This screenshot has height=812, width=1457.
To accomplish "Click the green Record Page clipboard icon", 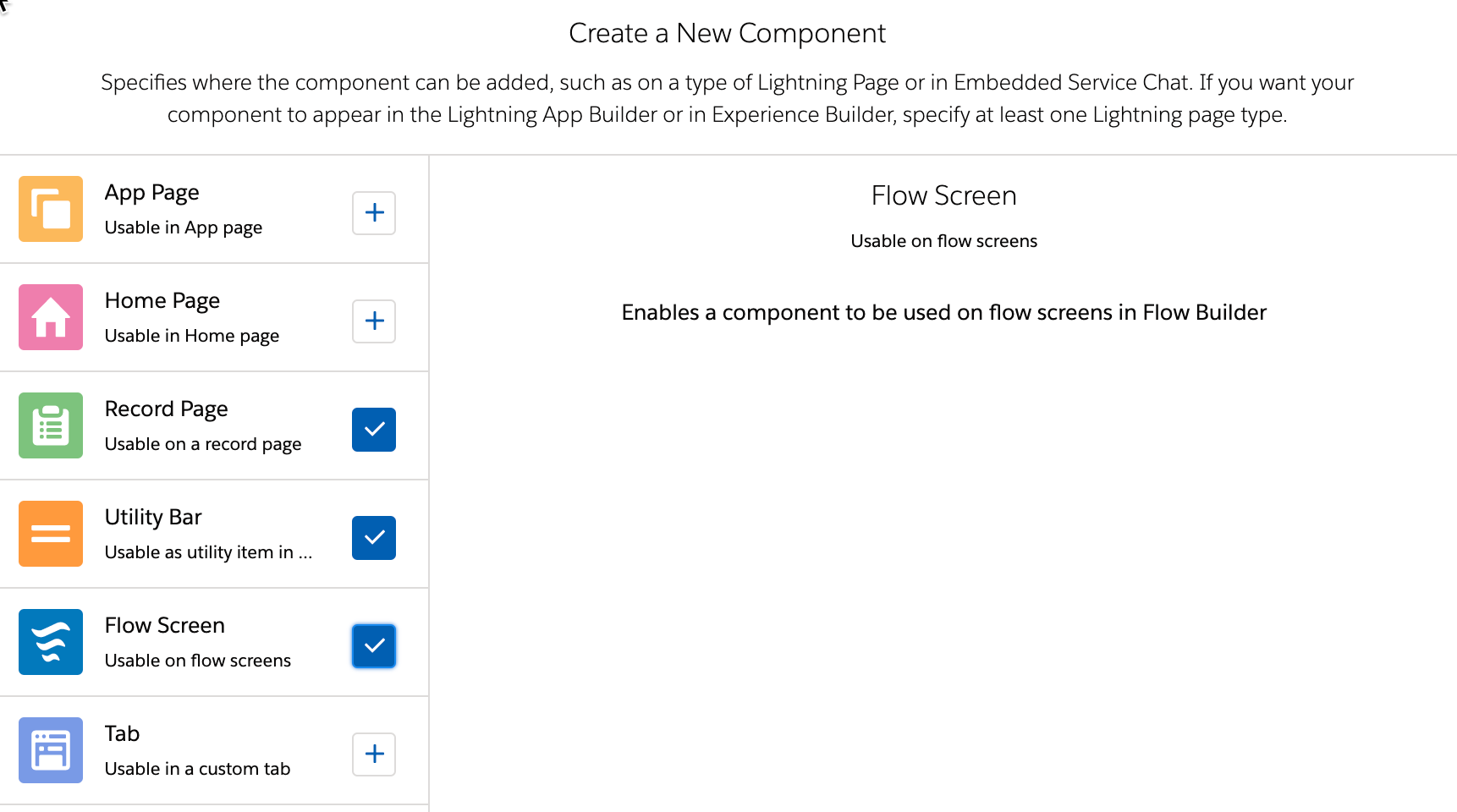I will [x=50, y=425].
